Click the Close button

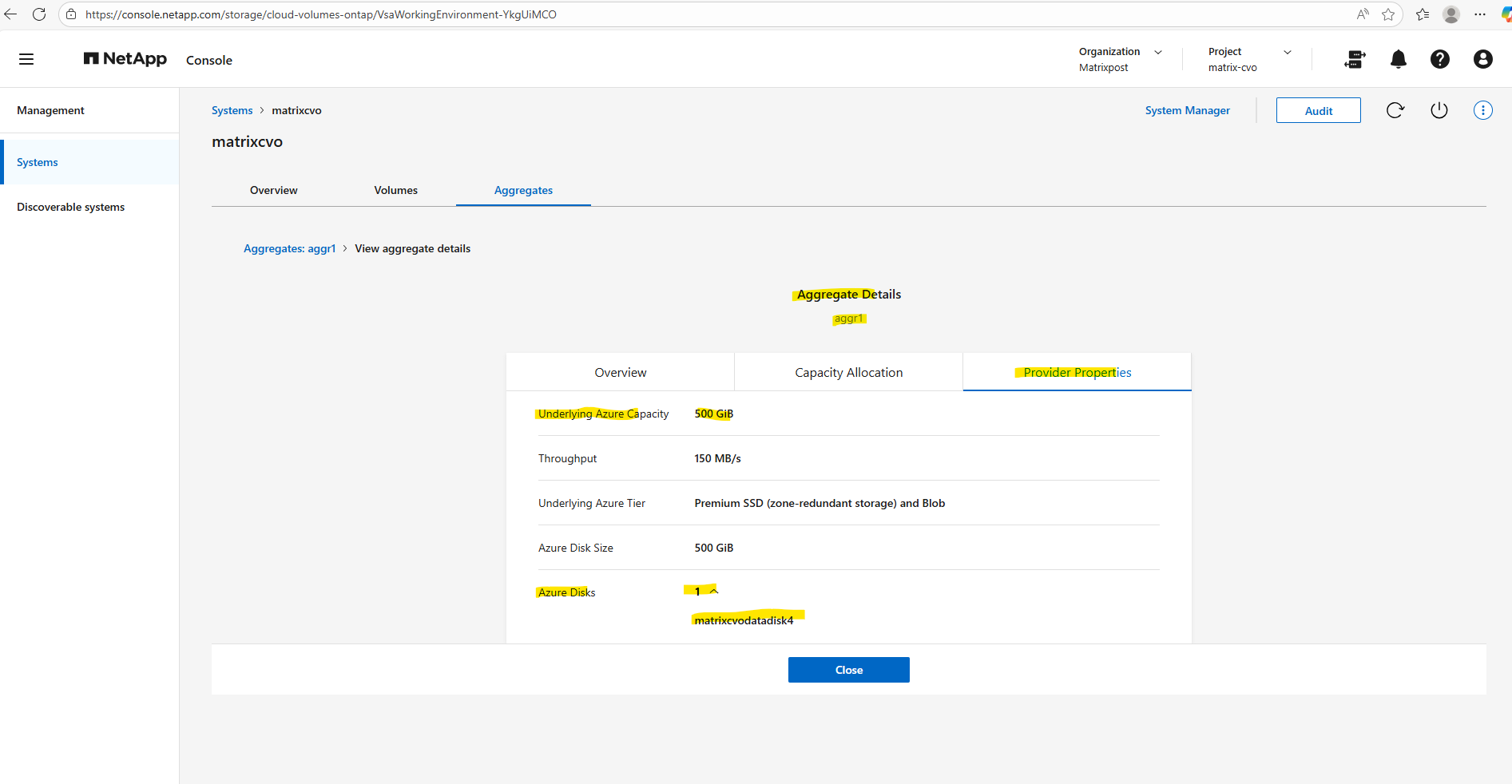(x=848, y=670)
